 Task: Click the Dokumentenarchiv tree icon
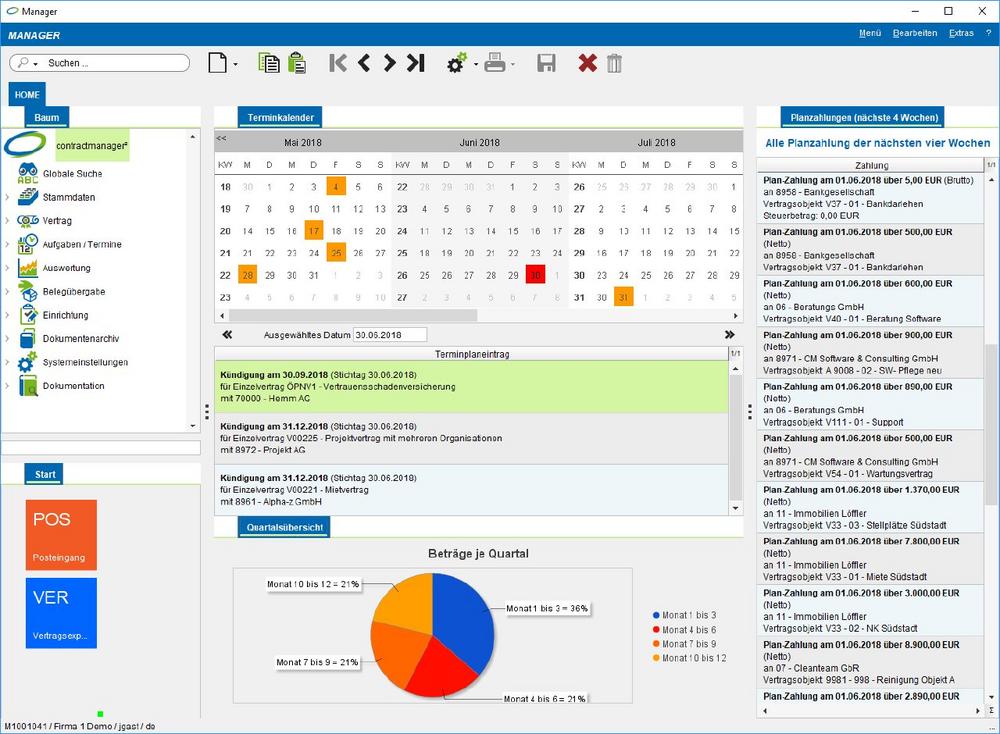tap(28, 339)
